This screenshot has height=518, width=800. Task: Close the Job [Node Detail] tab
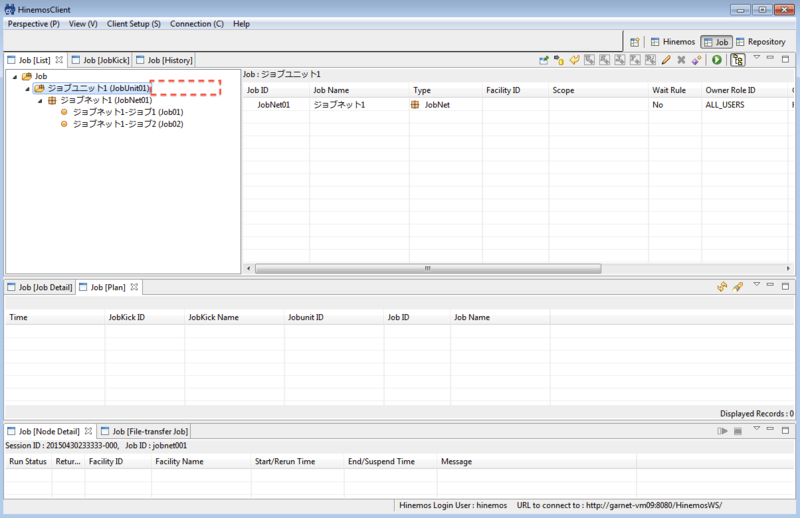click(x=88, y=431)
